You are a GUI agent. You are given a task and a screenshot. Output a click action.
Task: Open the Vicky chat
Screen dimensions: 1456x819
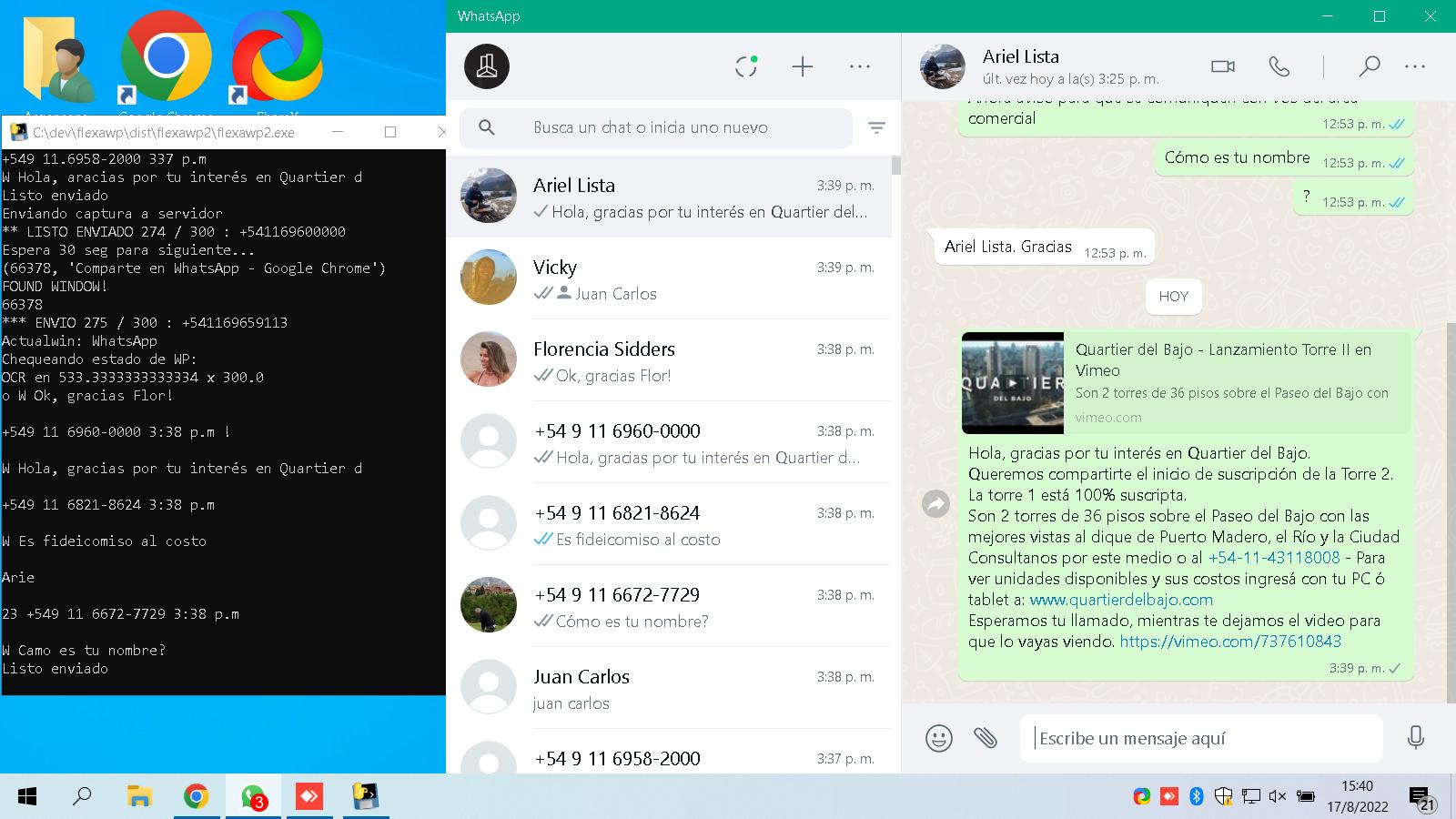coord(669,278)
